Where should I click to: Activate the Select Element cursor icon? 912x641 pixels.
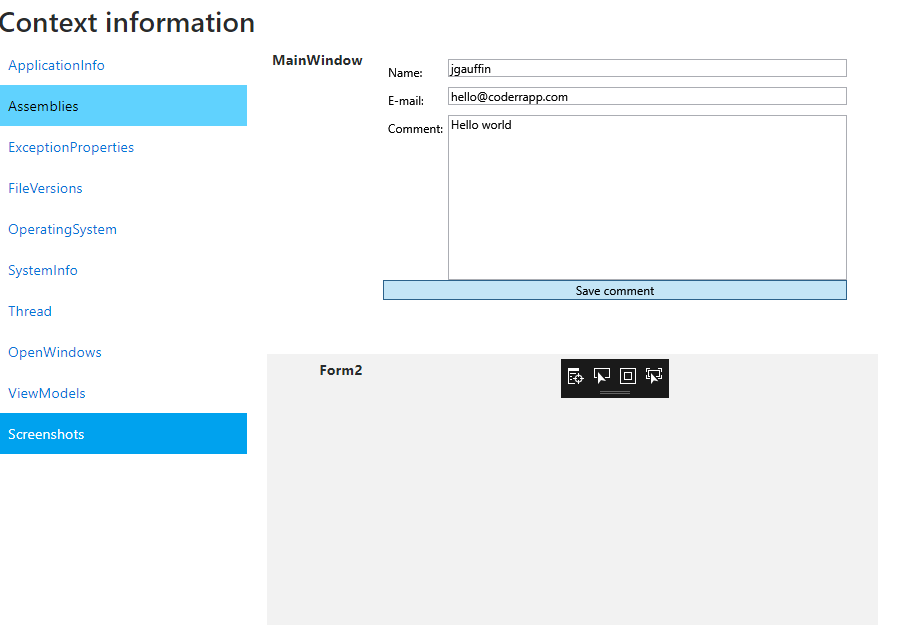pos(601,376)
